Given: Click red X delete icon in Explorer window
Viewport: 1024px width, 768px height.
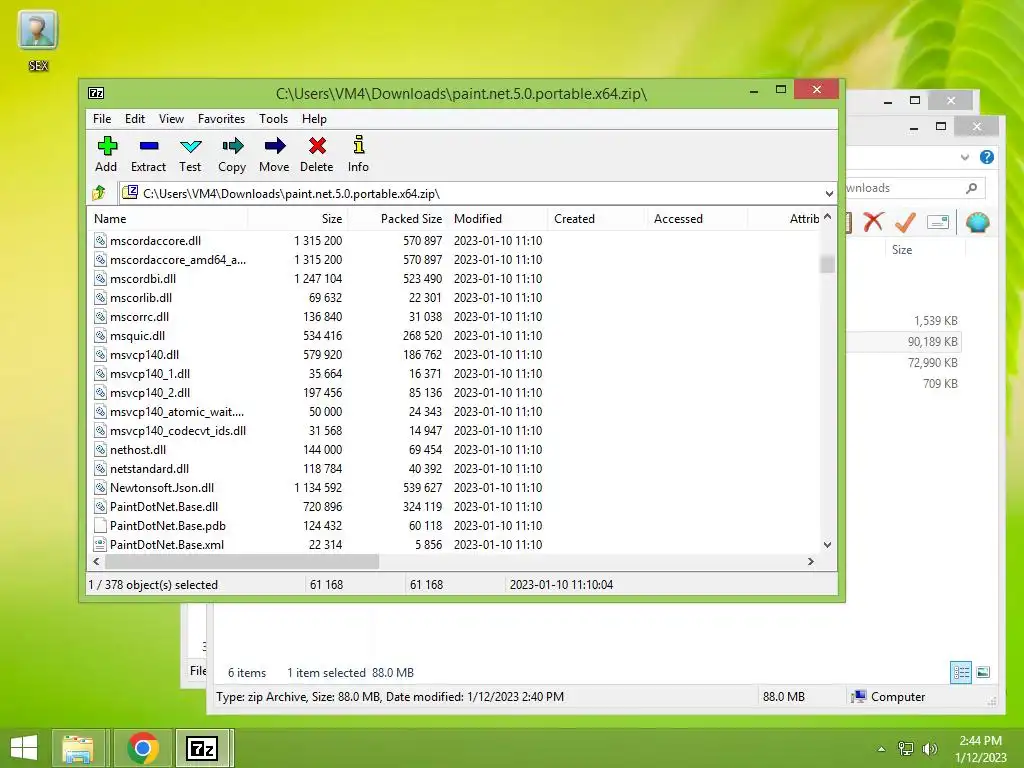Looking at the screenshot, I should 873,222.
